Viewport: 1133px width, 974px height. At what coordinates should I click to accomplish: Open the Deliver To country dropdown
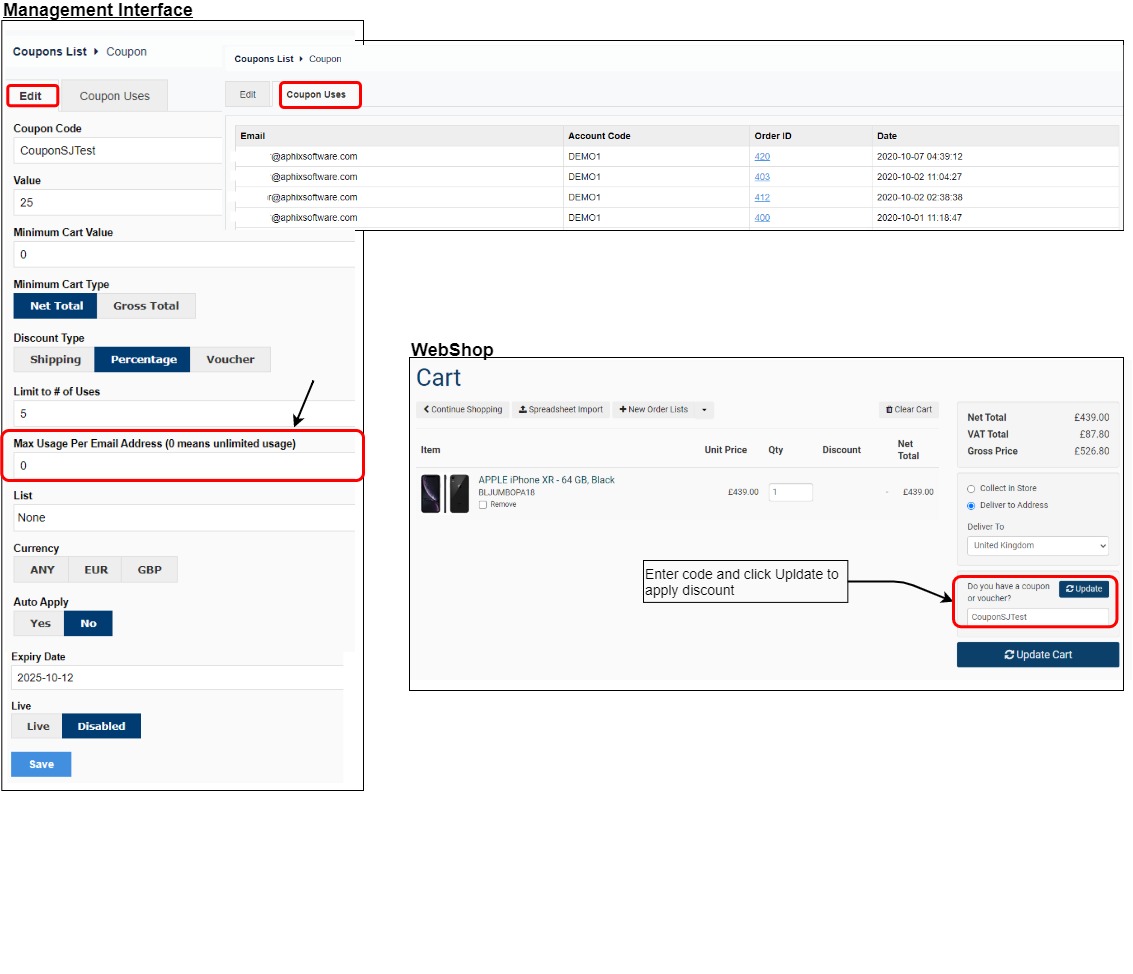coord(1037,545)
